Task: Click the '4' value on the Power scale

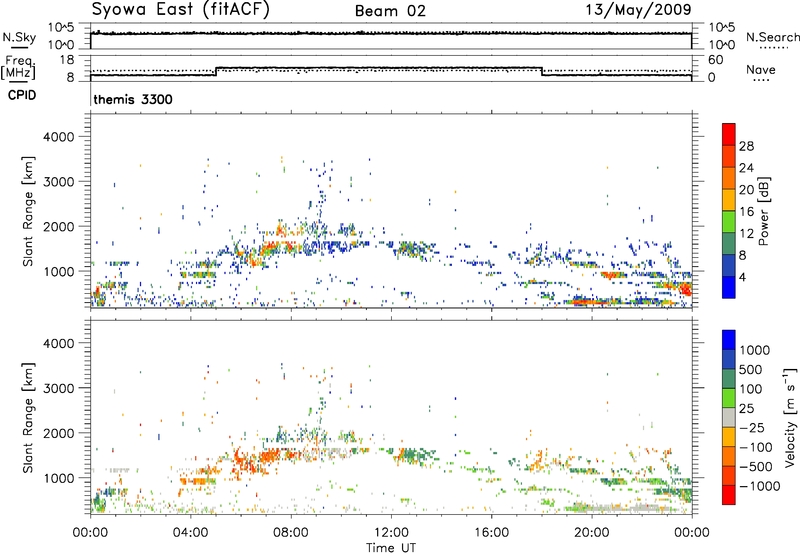Action: (742, 277)
